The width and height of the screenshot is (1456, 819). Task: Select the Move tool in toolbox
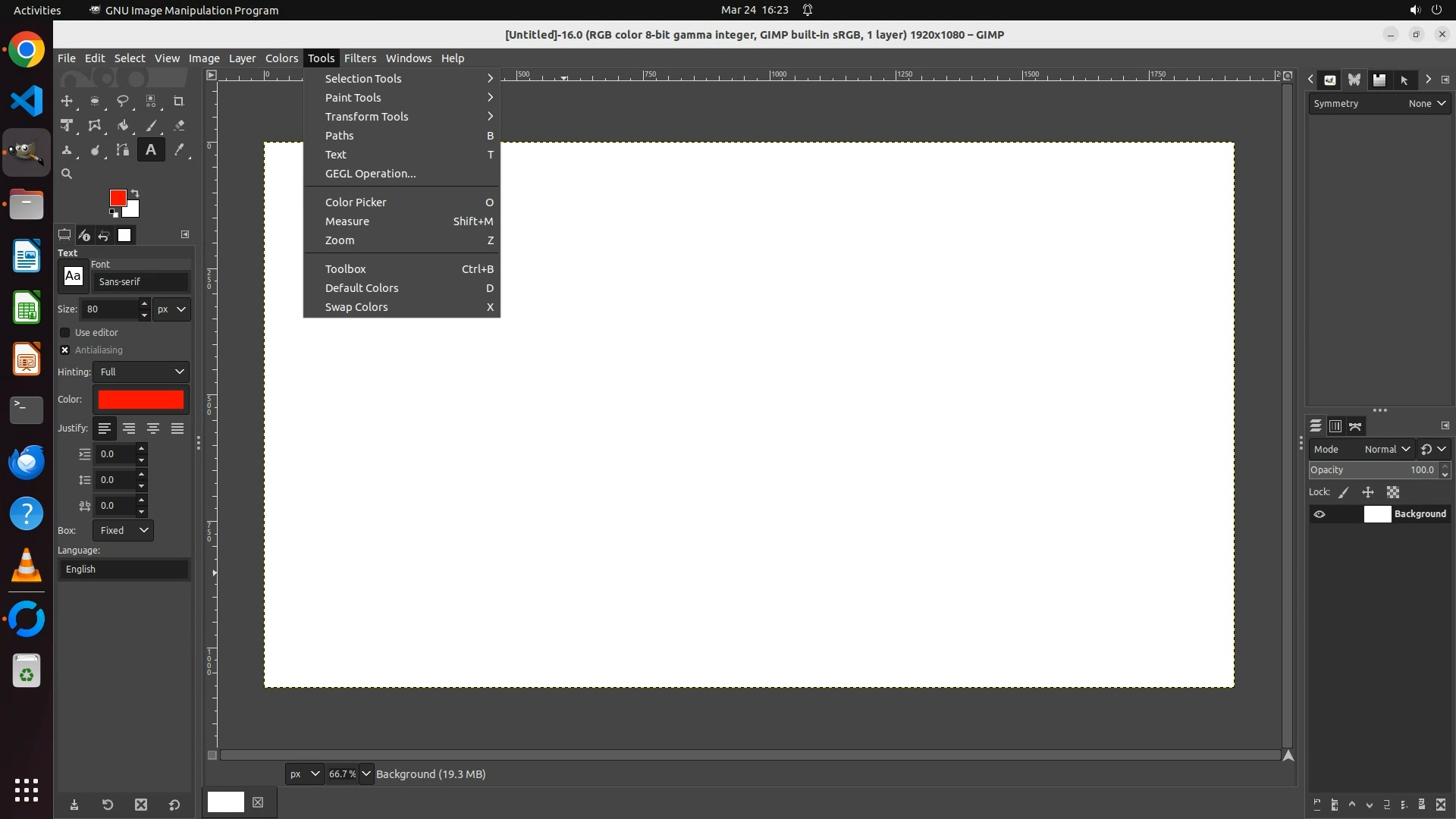tap(67, 101)
